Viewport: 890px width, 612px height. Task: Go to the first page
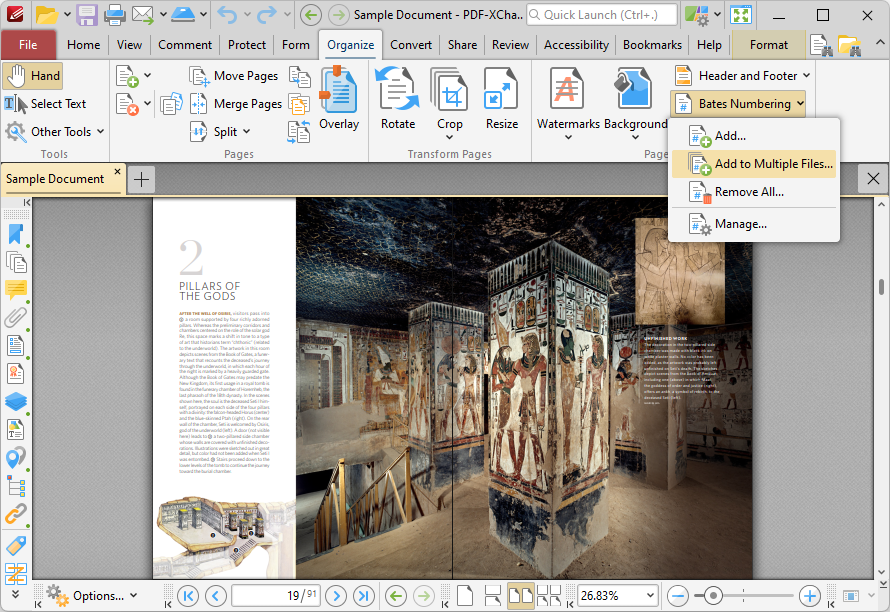(x=188, y=596)
